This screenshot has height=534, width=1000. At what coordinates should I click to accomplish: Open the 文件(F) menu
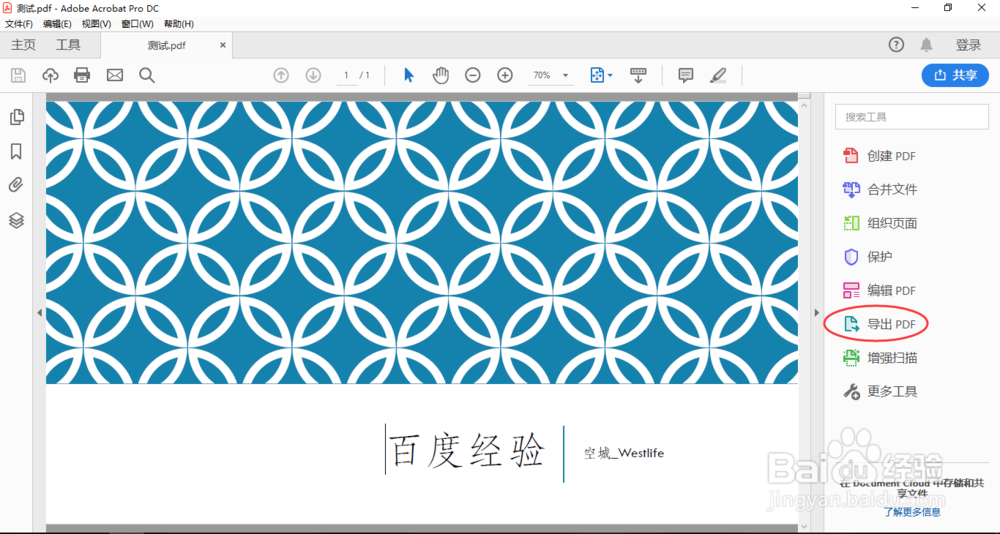click(19, 24)
